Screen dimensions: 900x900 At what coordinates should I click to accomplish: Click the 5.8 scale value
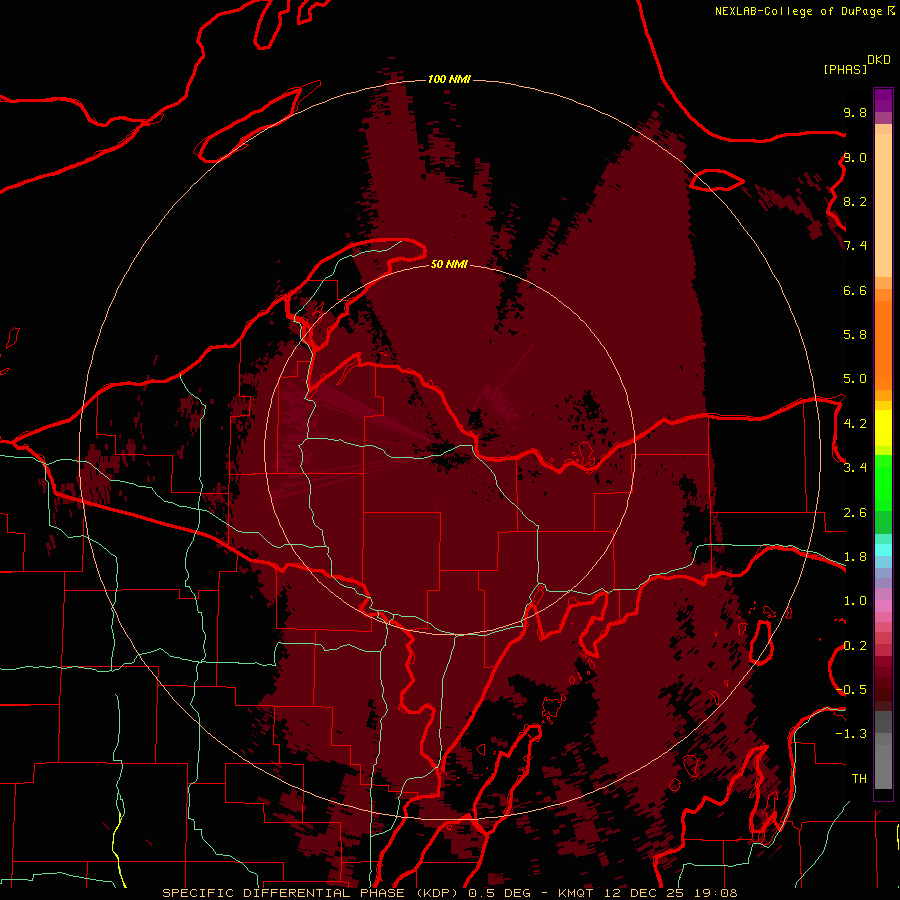[x=855, y=335]
